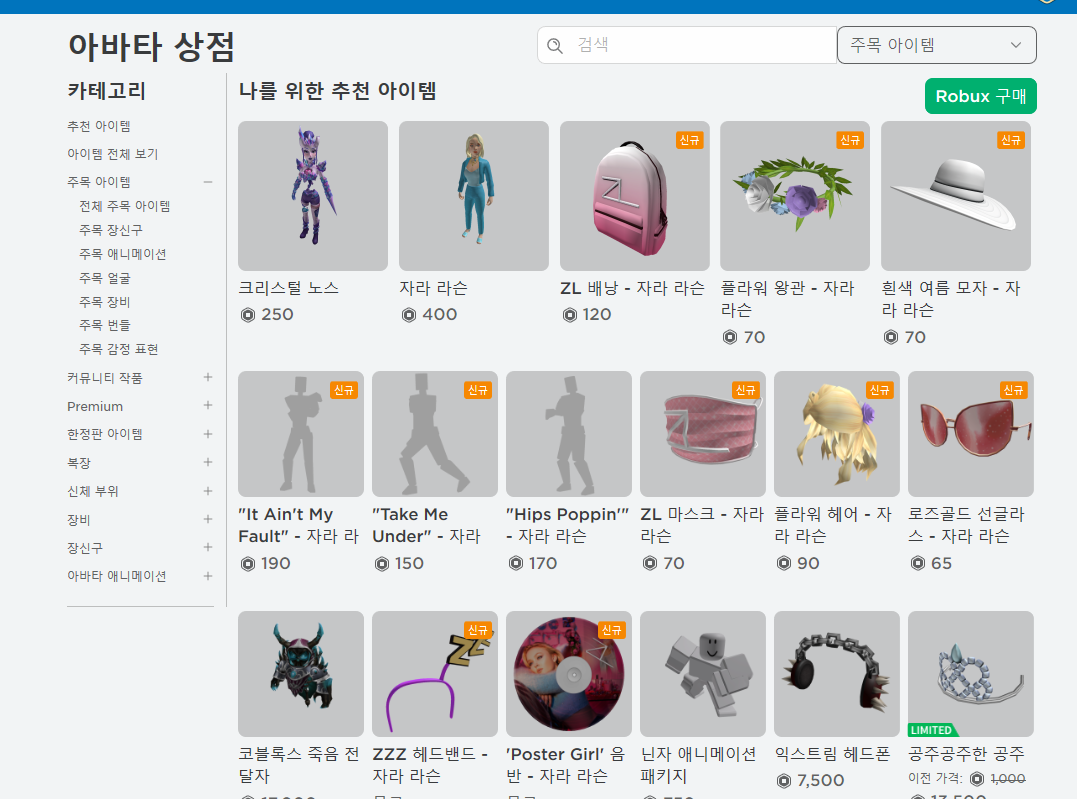Click the Robux icon beside price 400
Viewport: 1077px width, 799px height.
coord(409,315)
